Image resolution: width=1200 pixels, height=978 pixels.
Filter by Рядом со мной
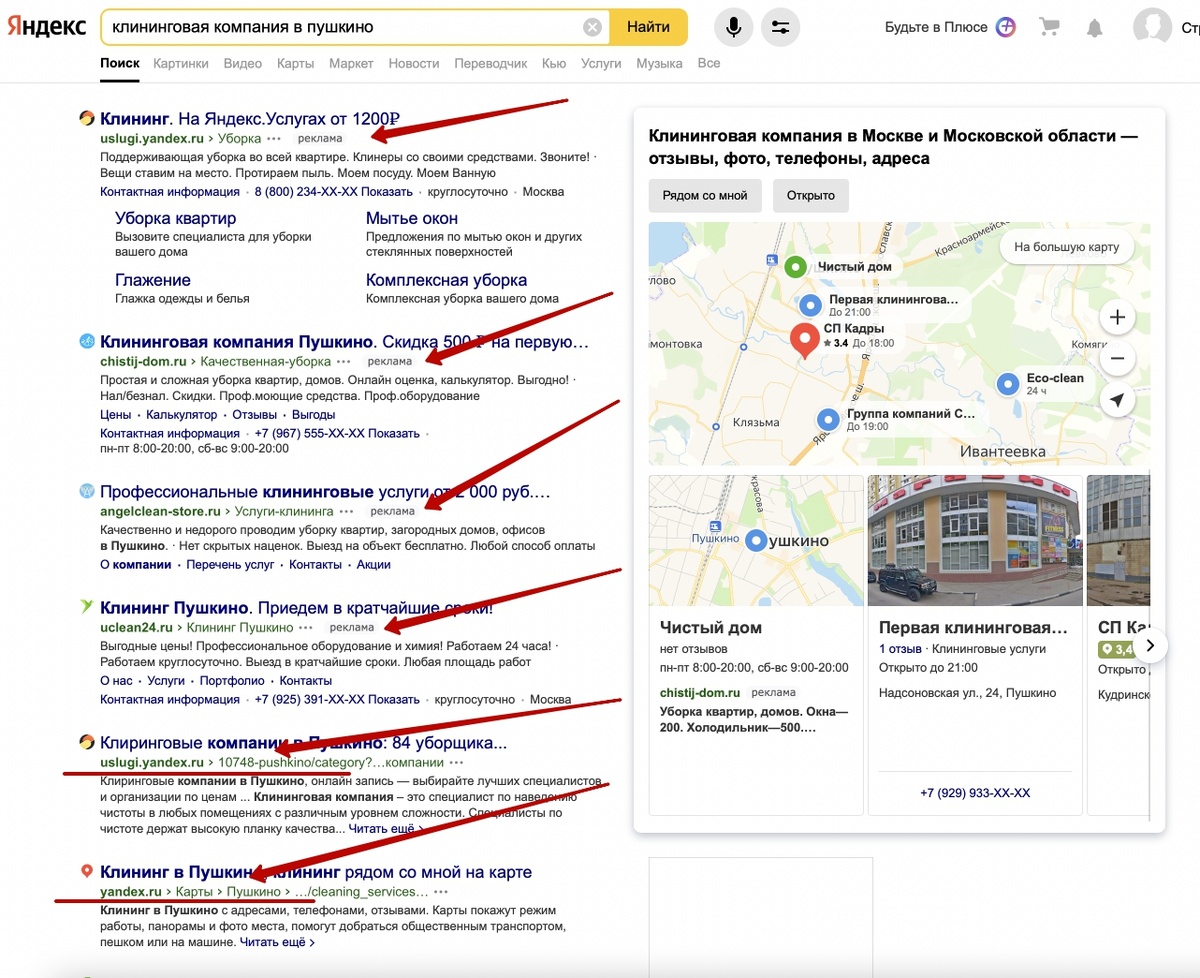[705, 195]
